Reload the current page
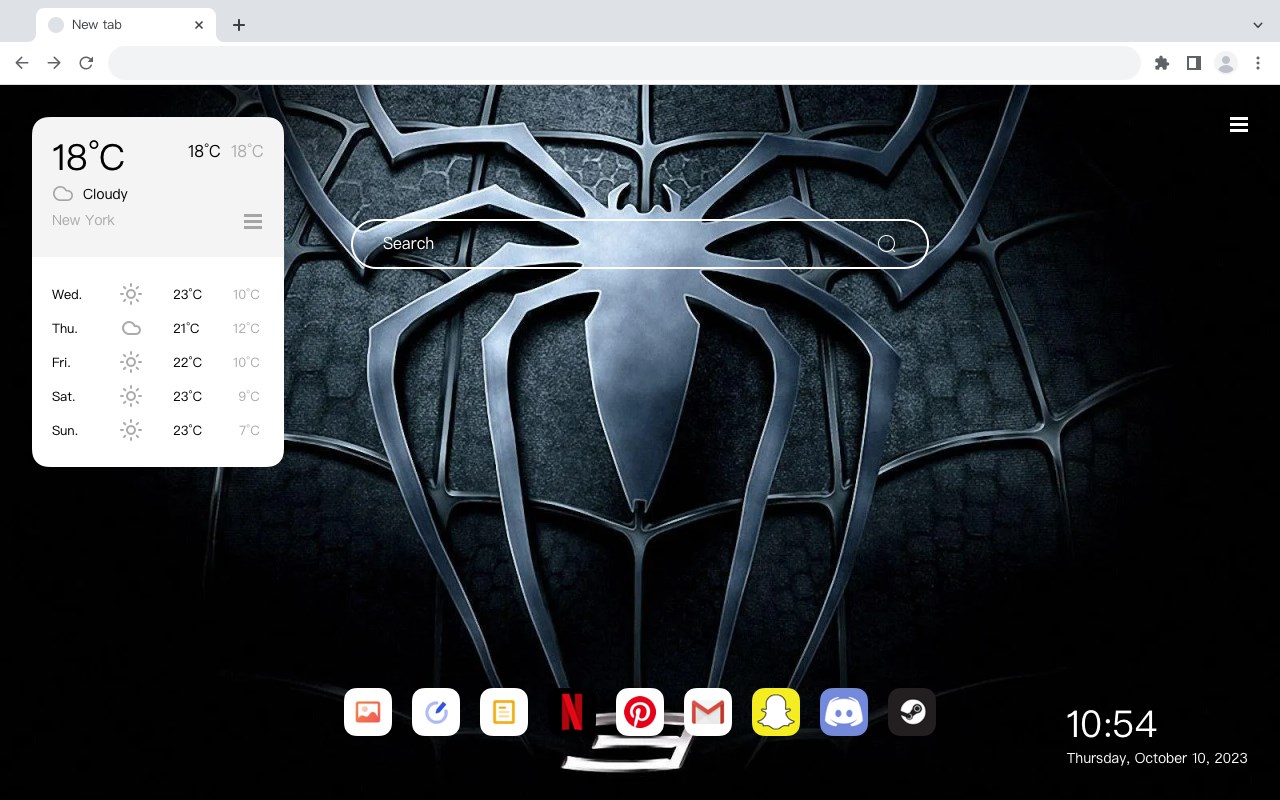The height and width of the screenshot is (800, 1280). coord(86,63)
